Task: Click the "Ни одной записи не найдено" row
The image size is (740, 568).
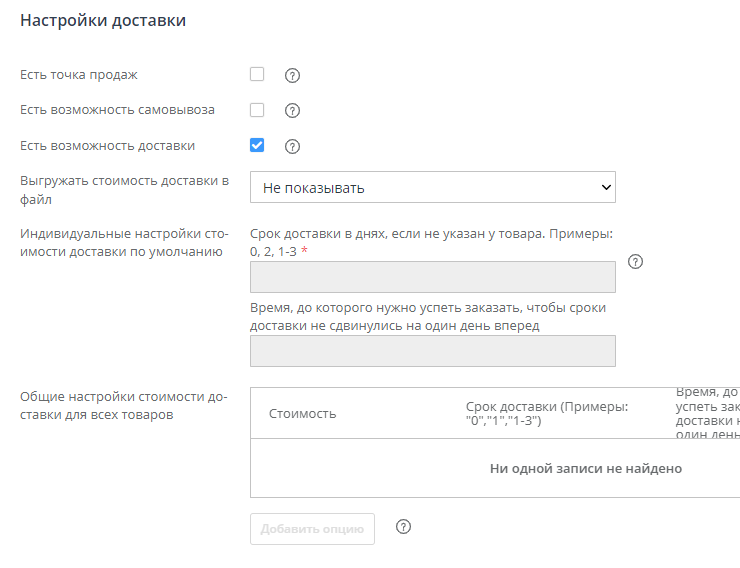Action: pos(585,468)
